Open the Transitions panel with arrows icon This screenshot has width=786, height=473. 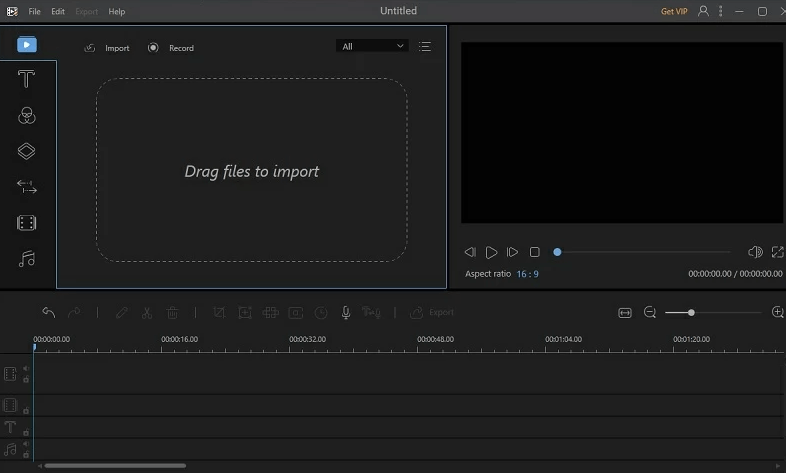(27, 187)
